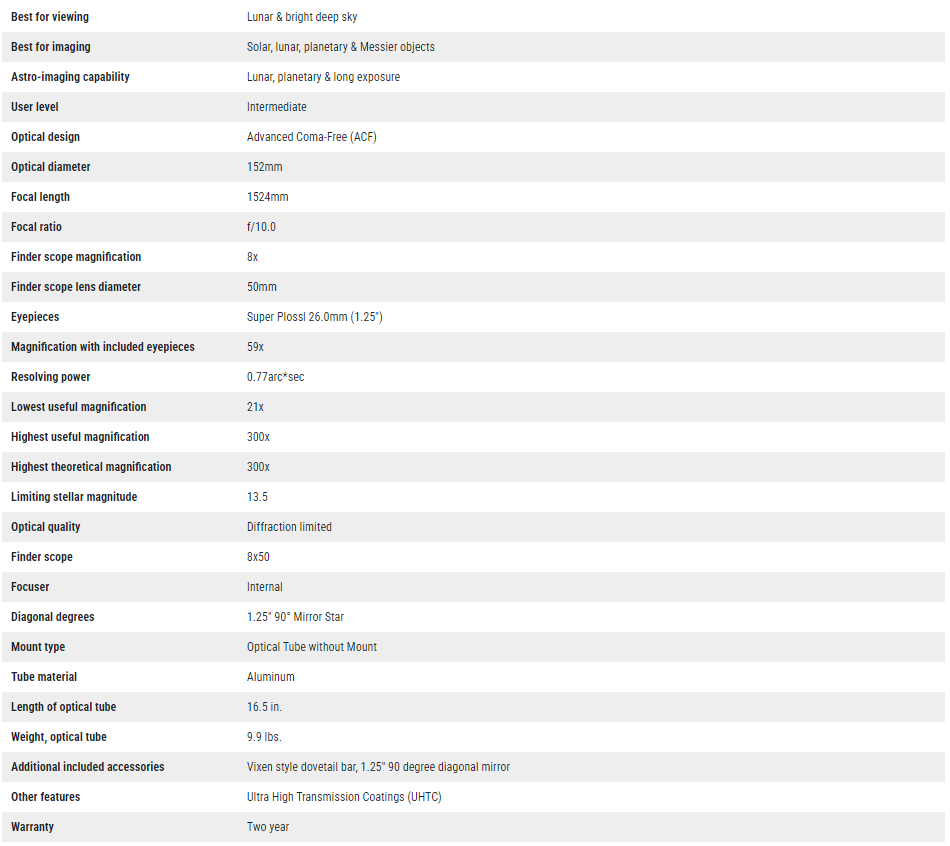950x846 pixels.
Task: Click the '59x' magnification value
Action: tap(255, 347)
